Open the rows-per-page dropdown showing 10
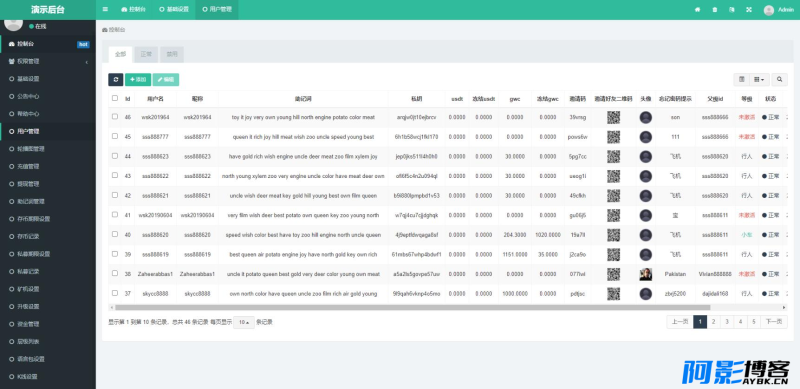Screen dimensions: 800x389 244,322
